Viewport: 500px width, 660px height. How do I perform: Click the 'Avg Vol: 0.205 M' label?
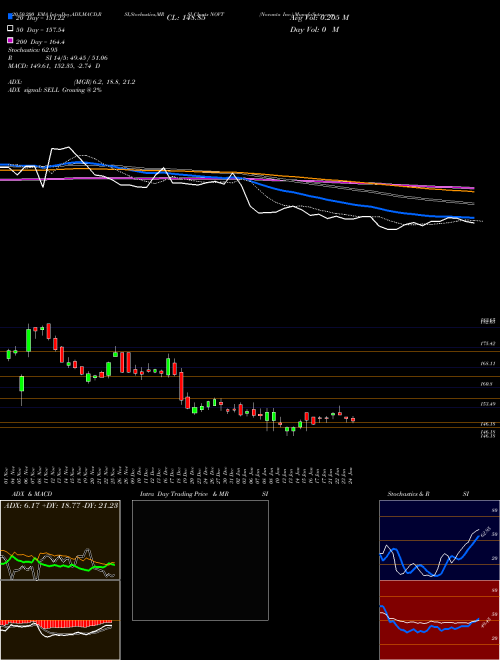pyautogui.click(x=319, y=17)
